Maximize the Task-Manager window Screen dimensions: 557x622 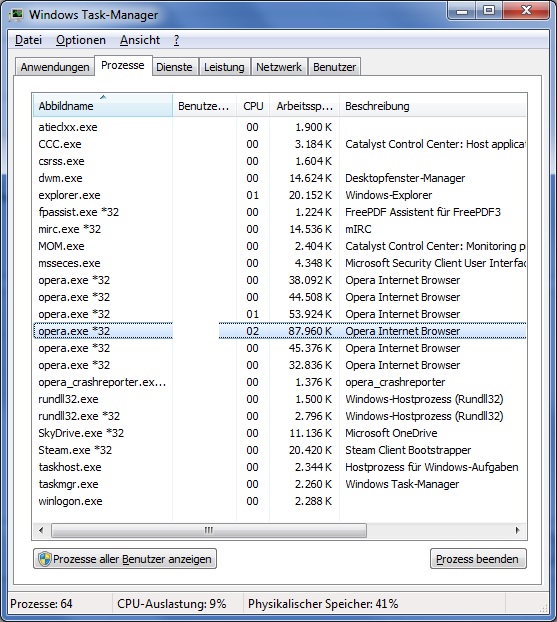coord(489,11)
